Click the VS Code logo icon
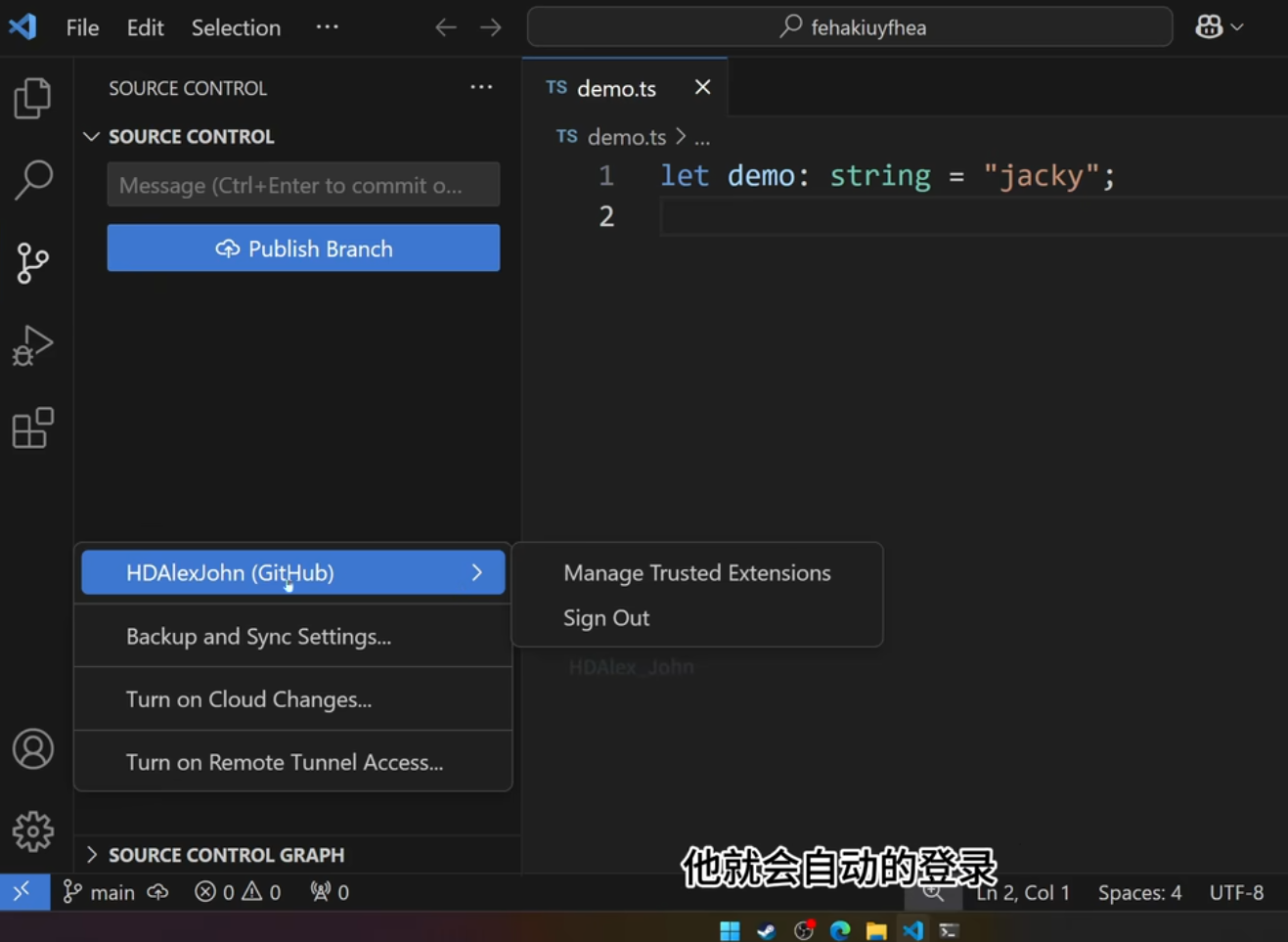The width and height of the screenshot is (1288, 942). point(22,26)
